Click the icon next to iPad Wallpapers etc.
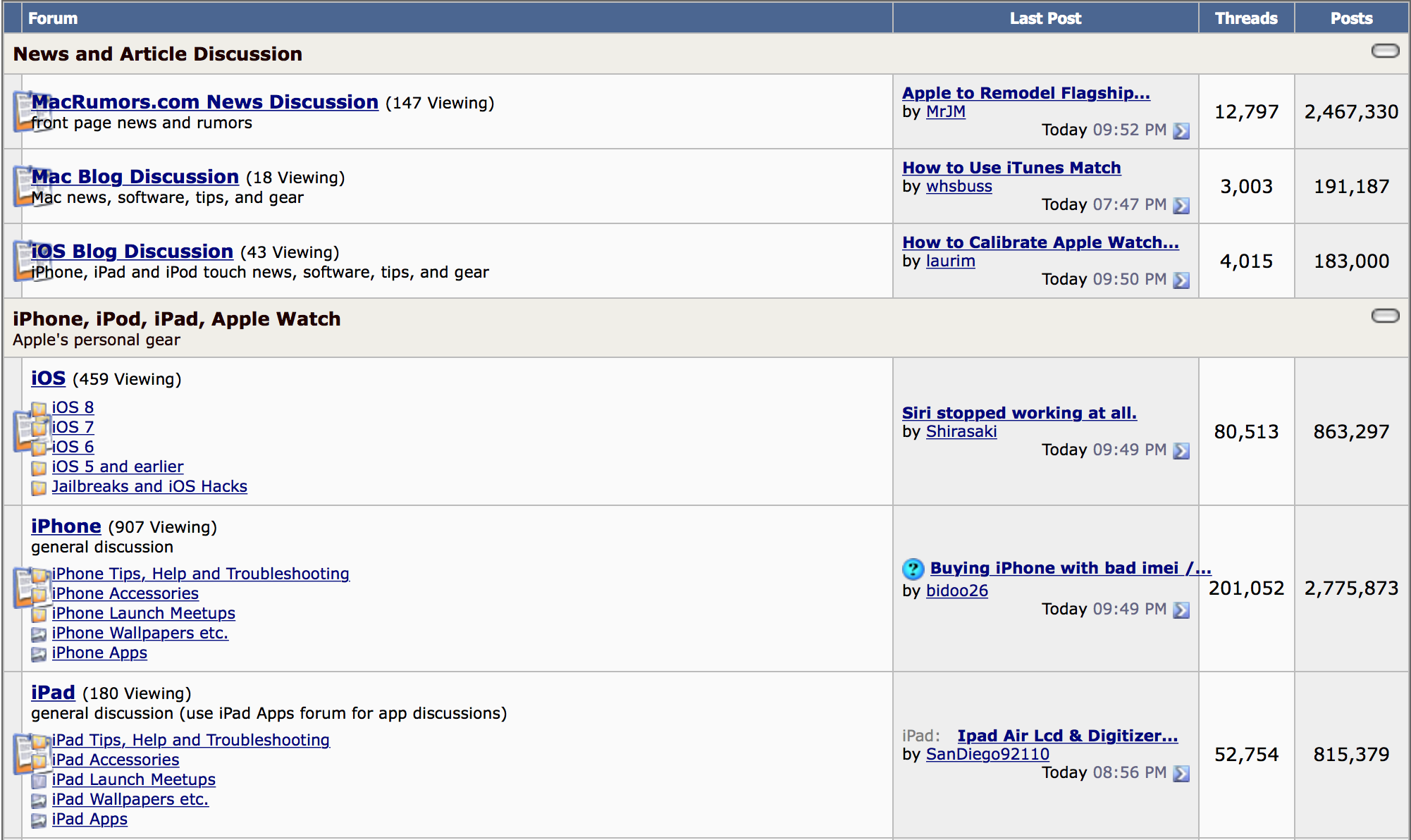 click(39, 801)
